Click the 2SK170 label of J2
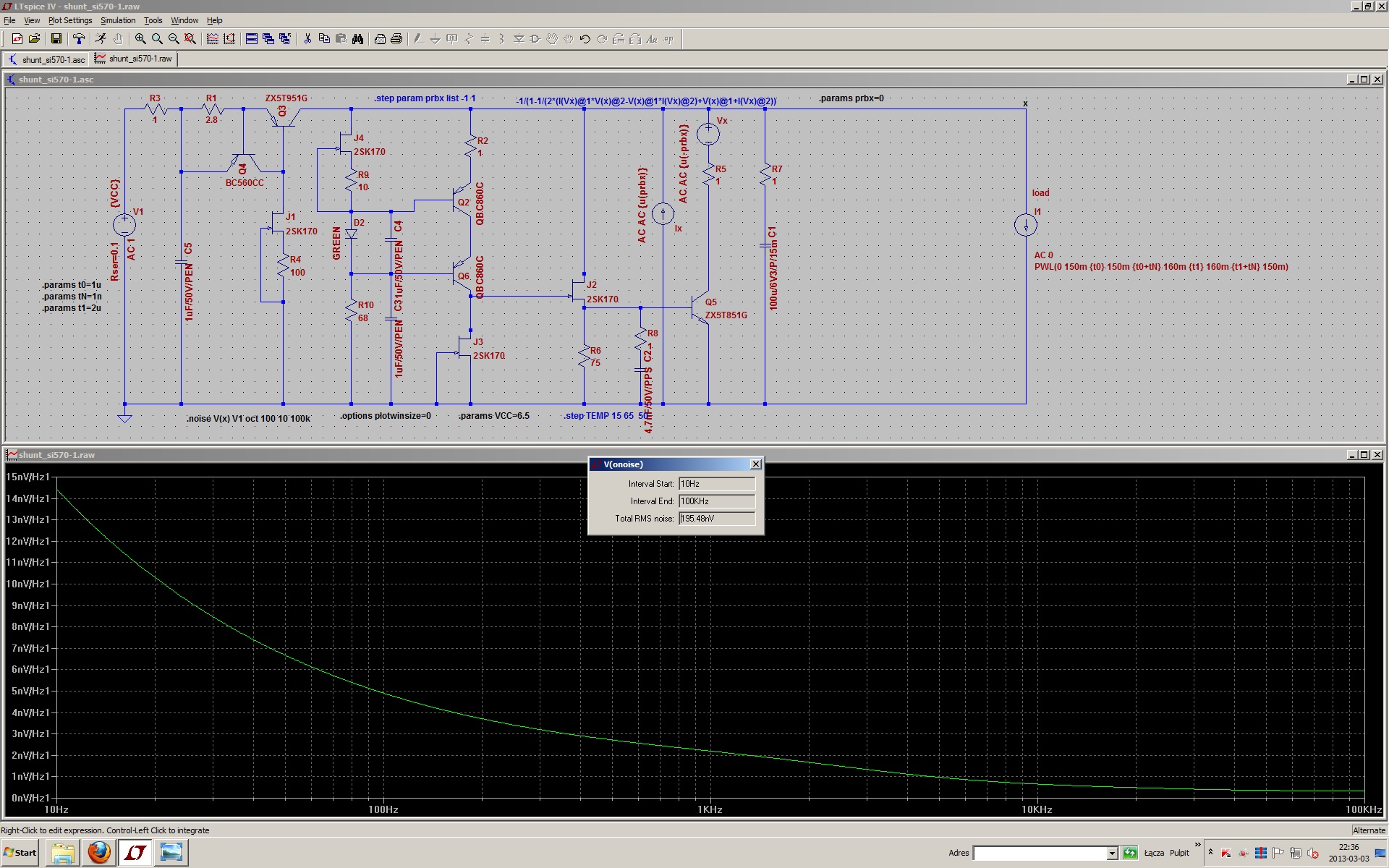 click(x=602, y=299)
